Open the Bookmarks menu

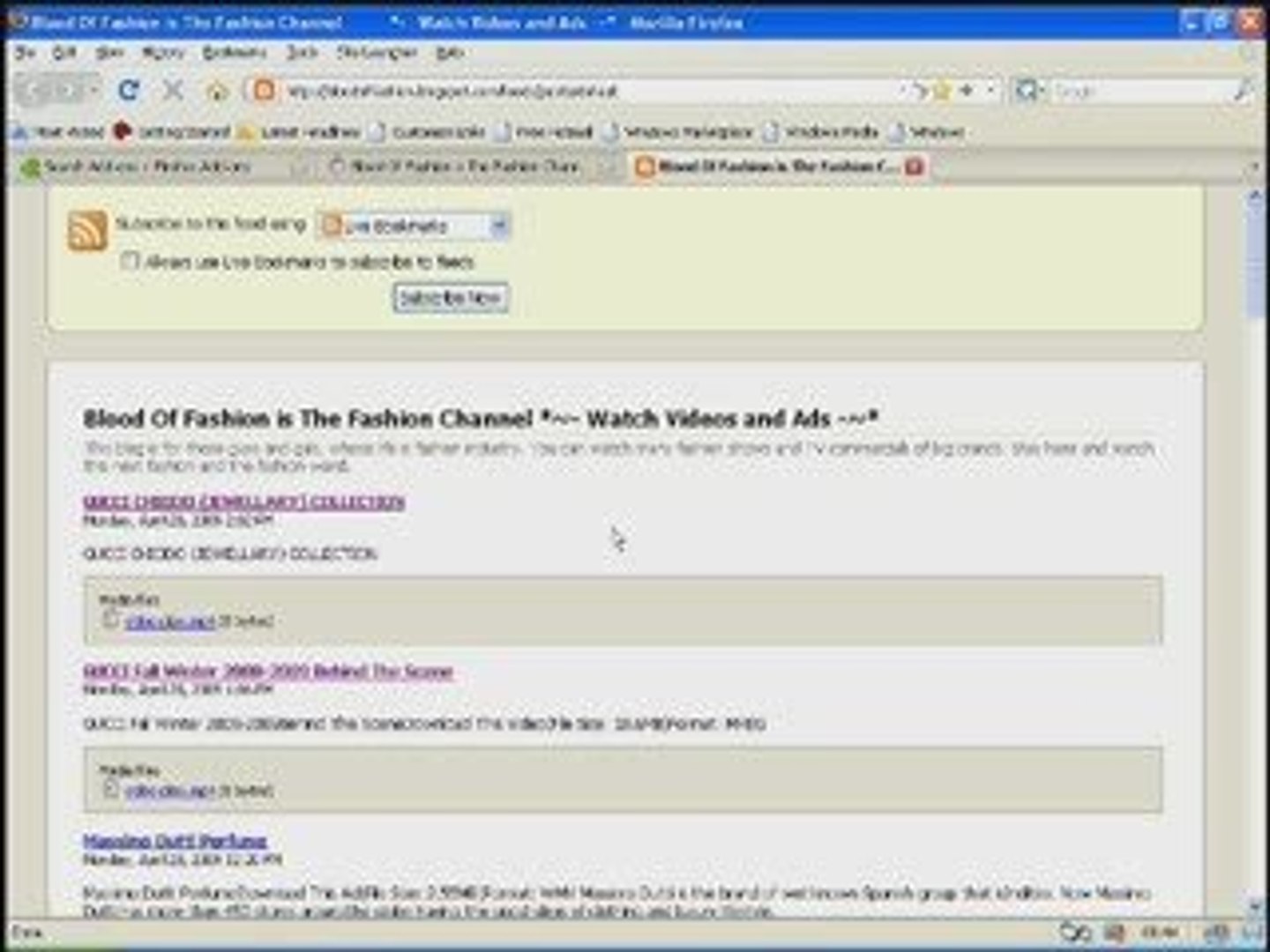click(x=235, y=53)
